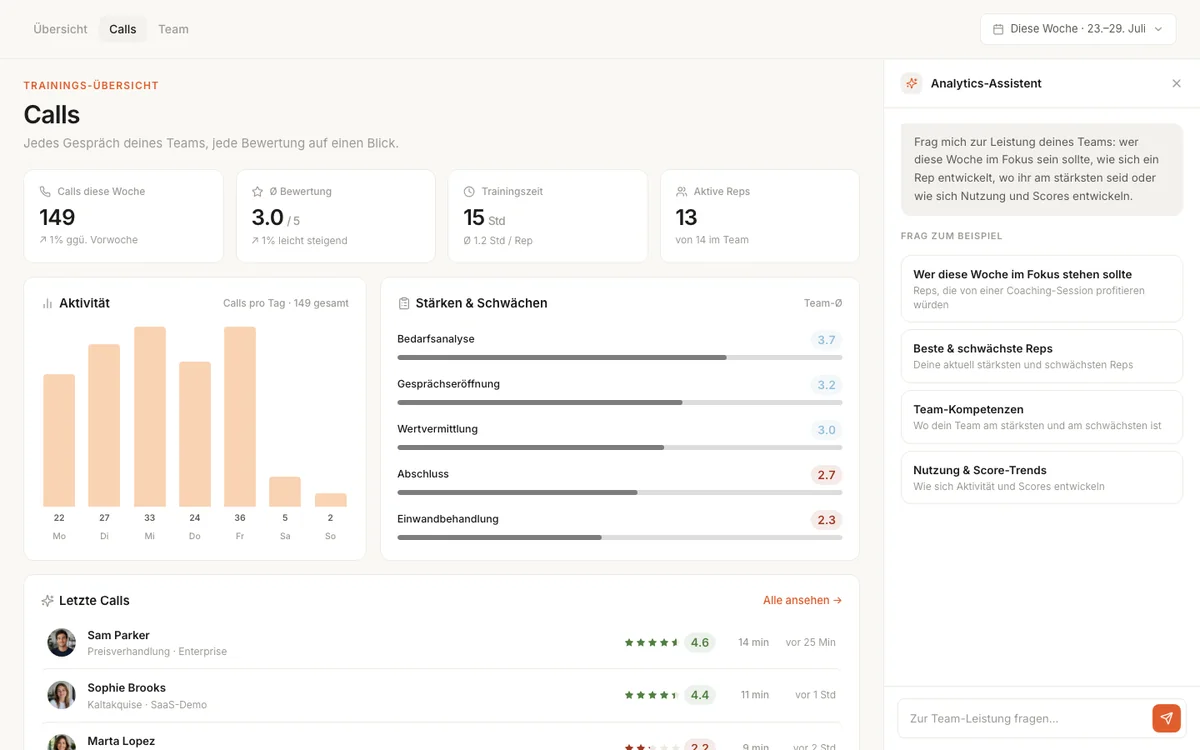This screenshot has height=750, width=1200.
Task: Click the star icon next to Ø Bewertung
Action: tap(257, 191)
